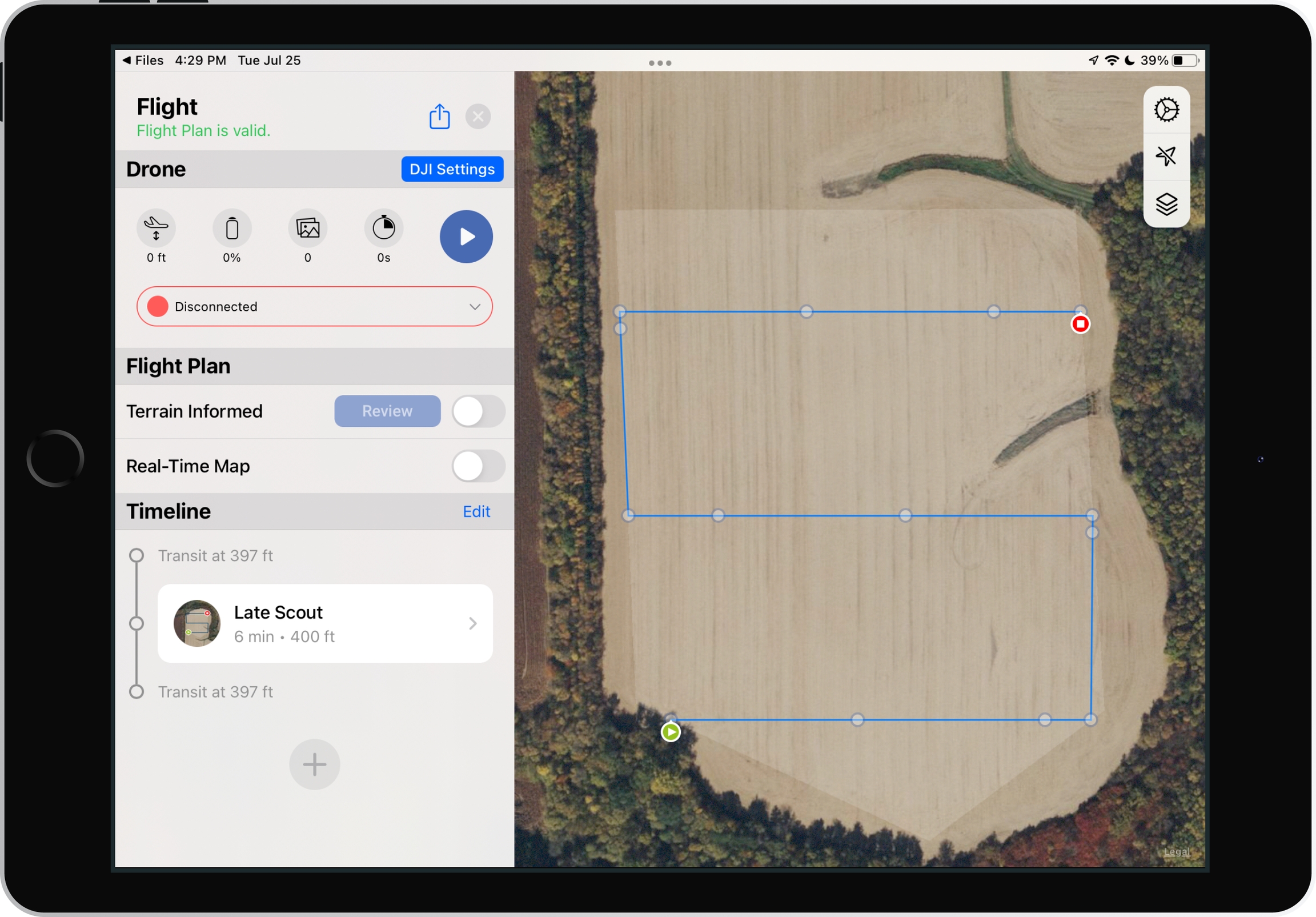Image resolution: width=1316 pixels, height=917 pixels.
Task: Tap the drone battery percentage icon
Action: pos(231,228)
